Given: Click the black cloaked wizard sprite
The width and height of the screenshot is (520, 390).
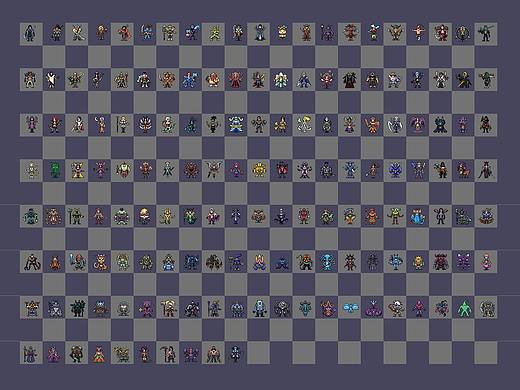Looking at the screenshot, I should click(349, 80).
